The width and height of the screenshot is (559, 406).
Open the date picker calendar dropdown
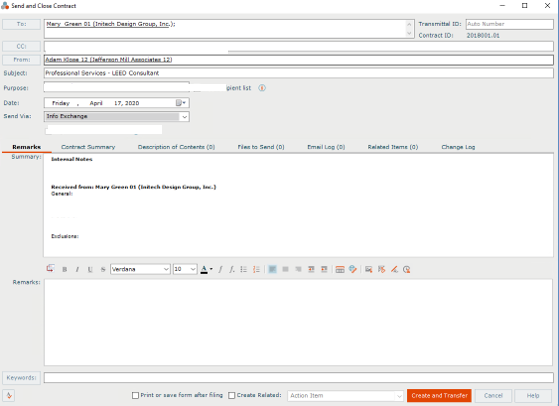(181, 103)
